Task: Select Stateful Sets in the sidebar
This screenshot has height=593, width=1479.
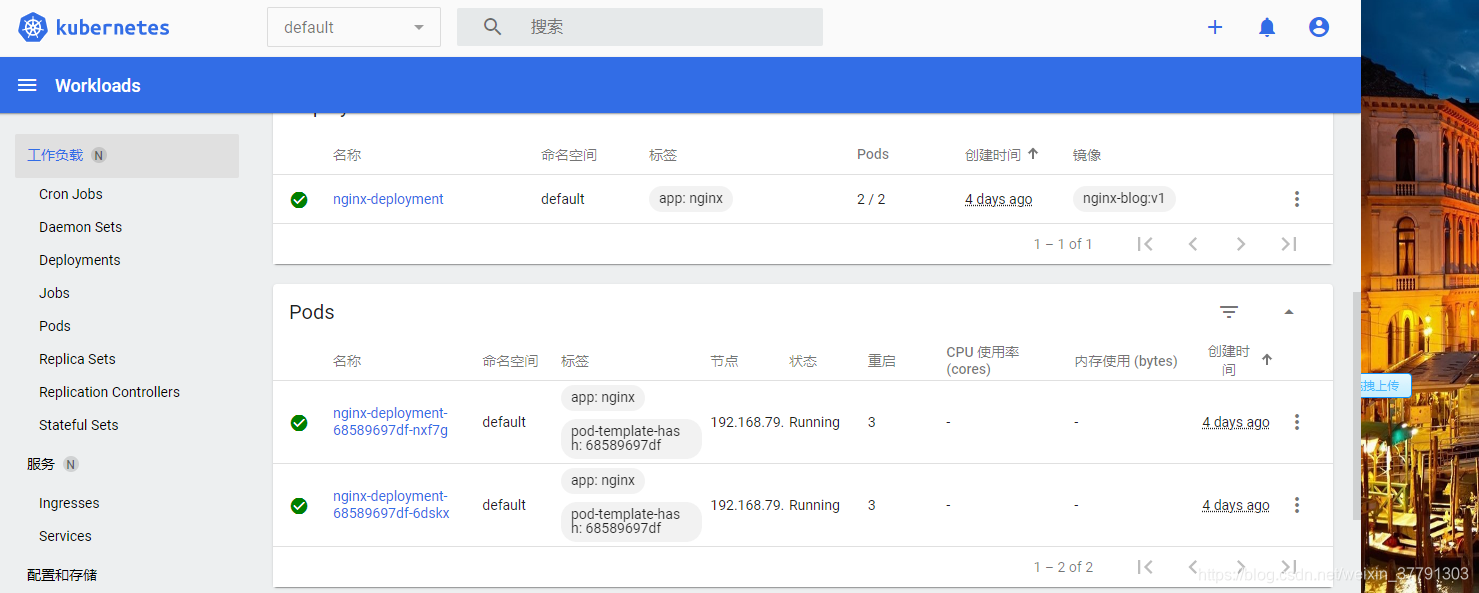Action: pyautogui.click(x=79, y=425)
